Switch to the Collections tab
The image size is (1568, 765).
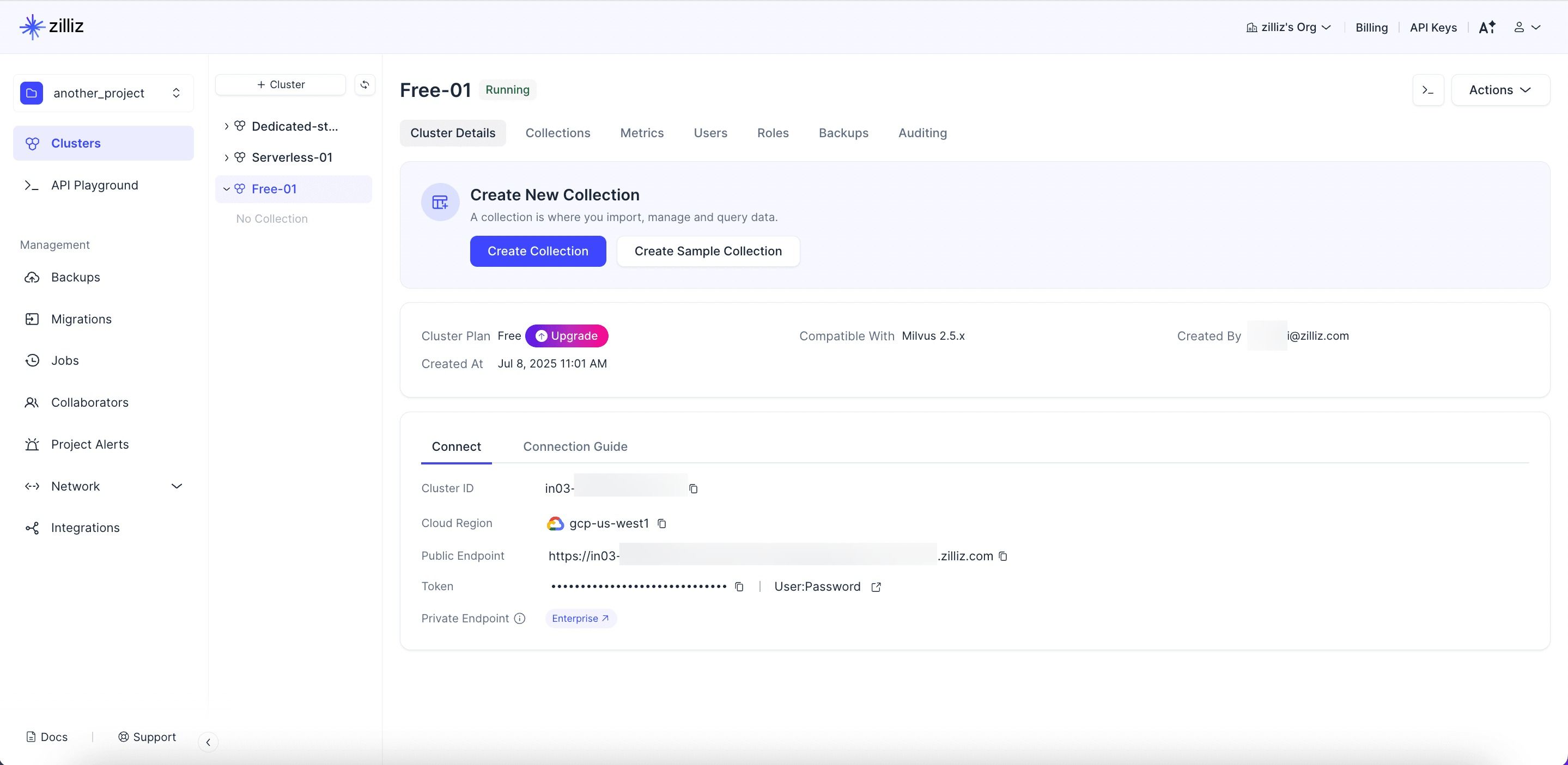coord(557,132)
